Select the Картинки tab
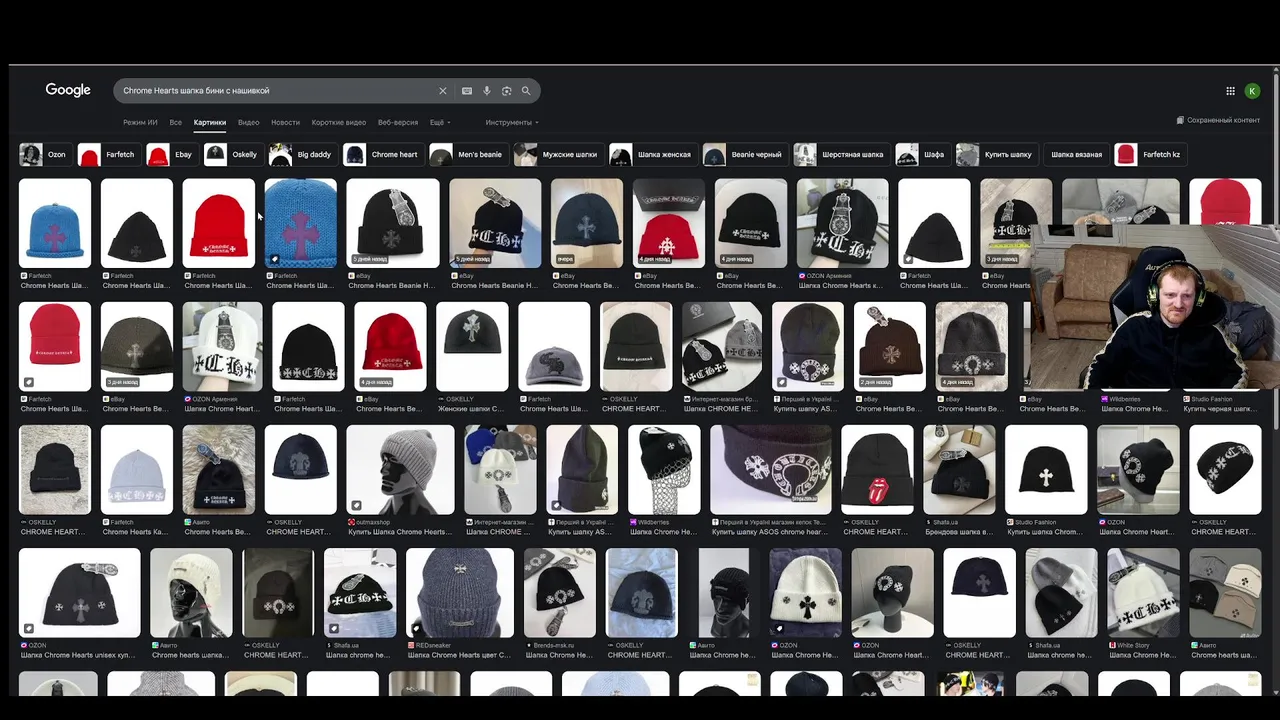Screen dimensions: 1280x720 coord(210,122)
